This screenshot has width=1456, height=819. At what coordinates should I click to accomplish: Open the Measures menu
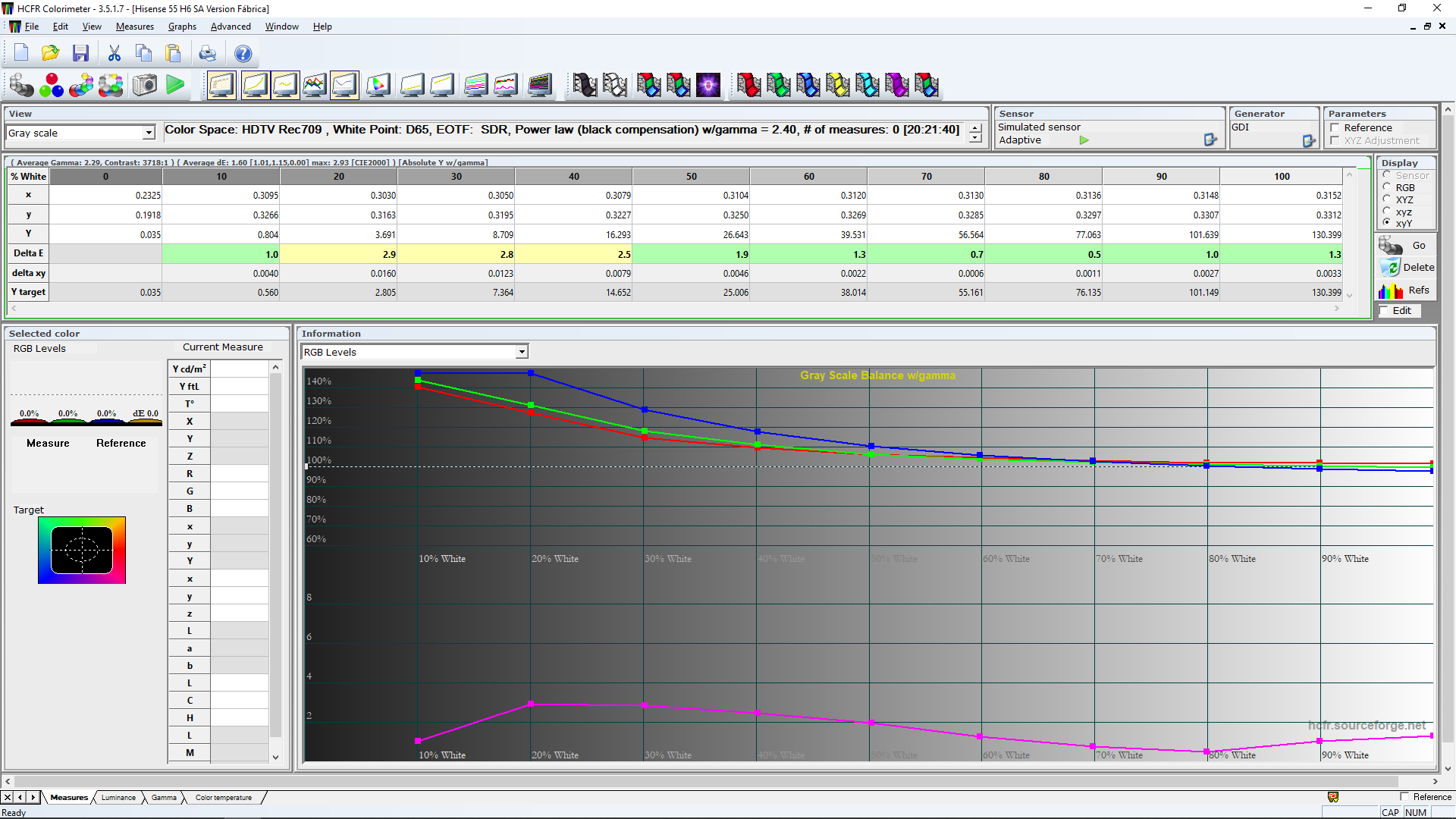point(134,27)
